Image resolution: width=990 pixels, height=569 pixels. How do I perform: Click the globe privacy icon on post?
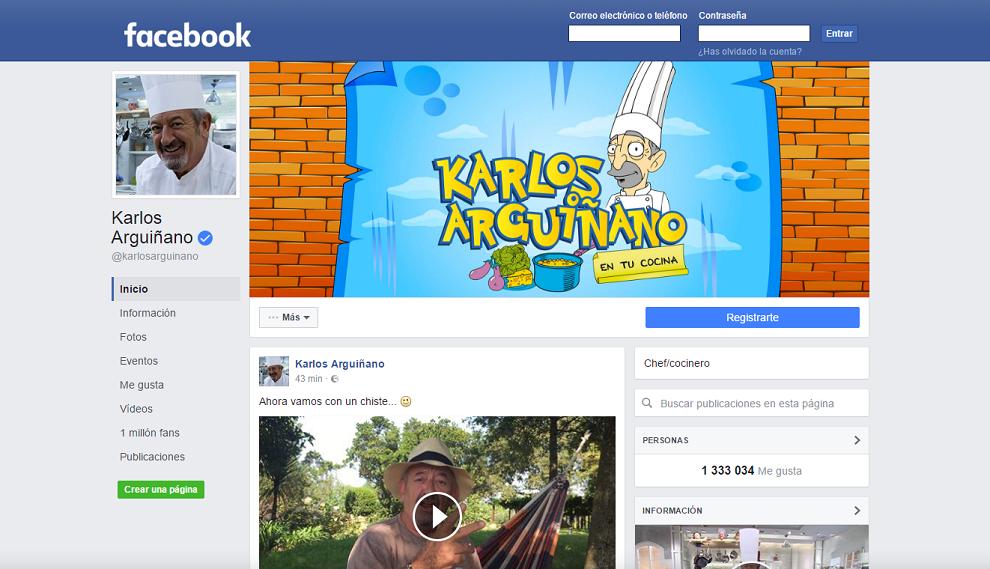335,379
